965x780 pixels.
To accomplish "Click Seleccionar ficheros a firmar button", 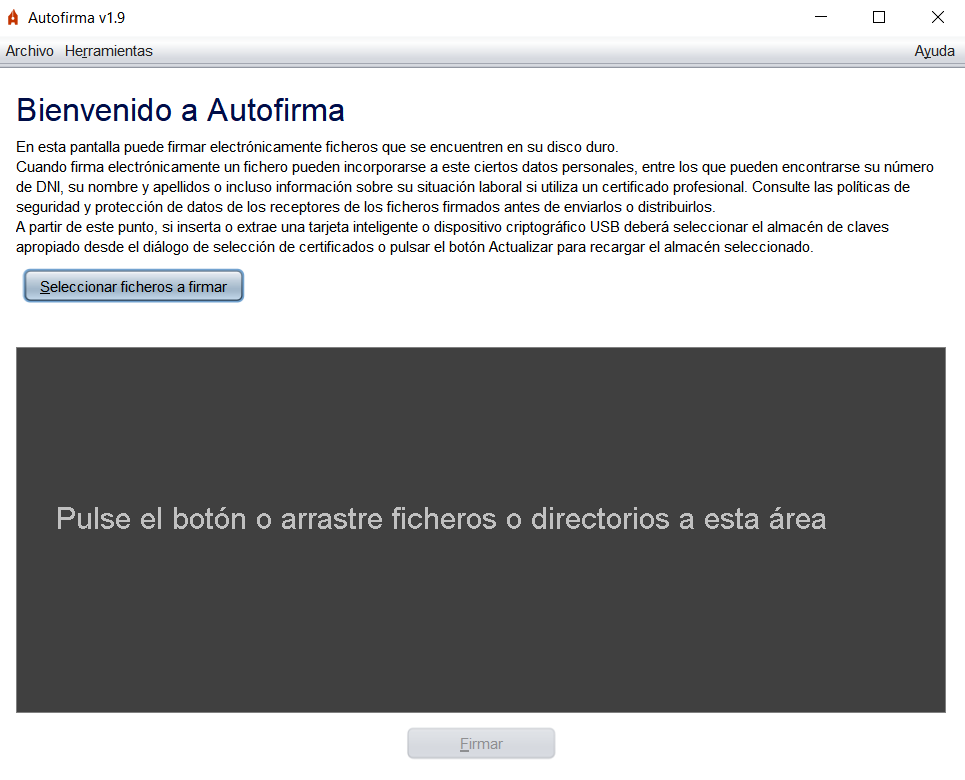I will pyautogui.click(x=134, y=286).
